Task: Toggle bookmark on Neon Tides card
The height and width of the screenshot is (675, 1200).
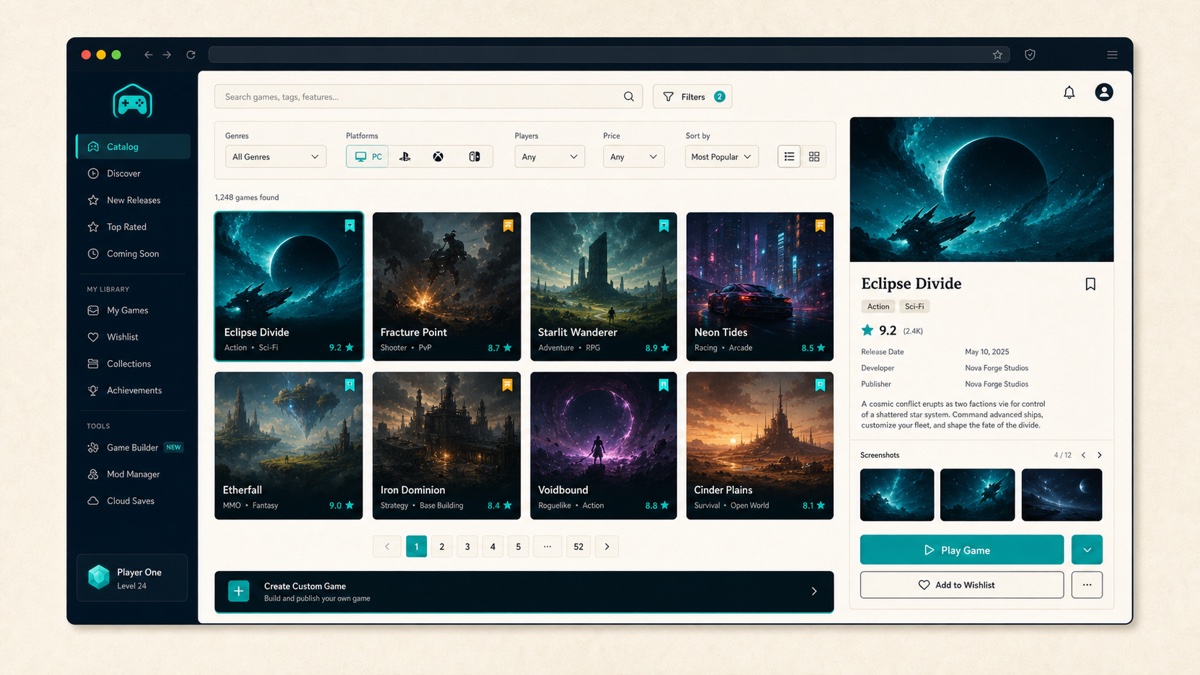Action: [x=820, y=226]
